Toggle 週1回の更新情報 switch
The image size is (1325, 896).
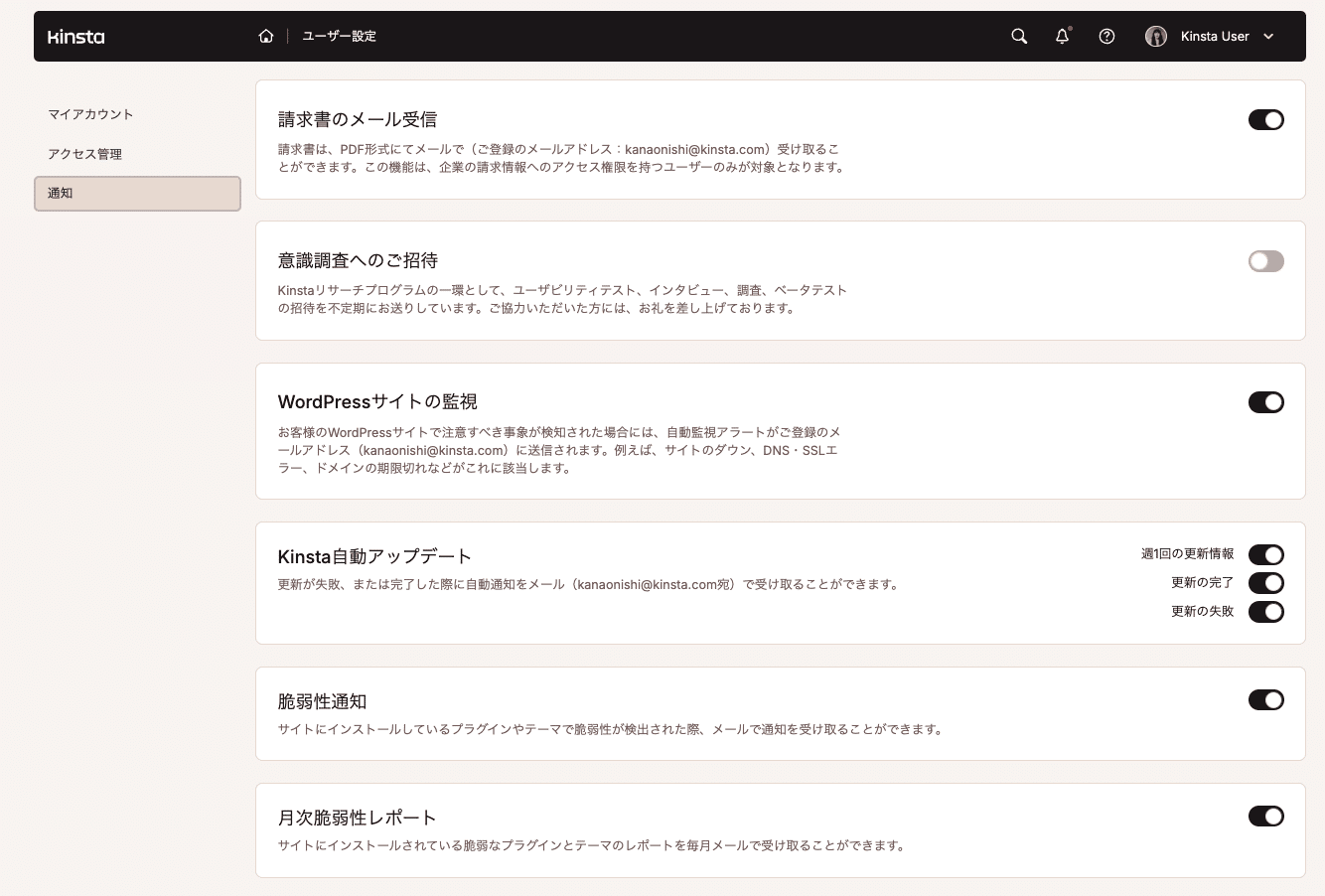pyautogui.click(x=1266, y=554)
